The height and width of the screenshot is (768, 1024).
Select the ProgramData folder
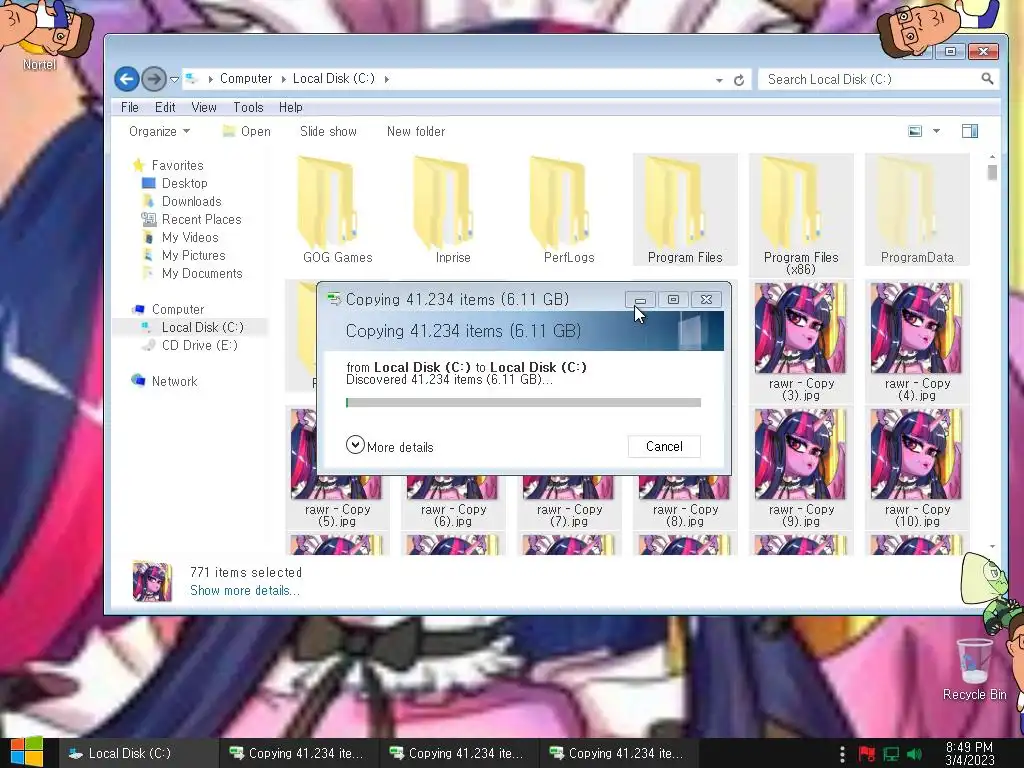tap(917, 210)
